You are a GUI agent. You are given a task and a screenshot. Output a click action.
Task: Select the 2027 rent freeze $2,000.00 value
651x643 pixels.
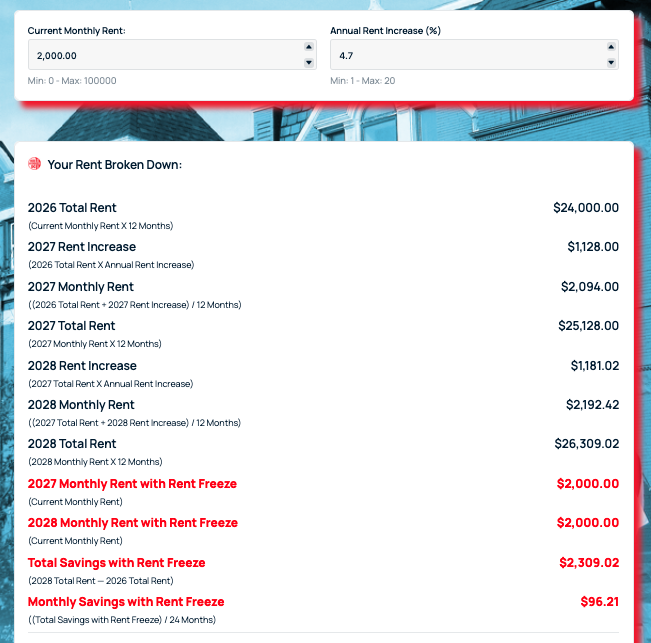(587, 484)
